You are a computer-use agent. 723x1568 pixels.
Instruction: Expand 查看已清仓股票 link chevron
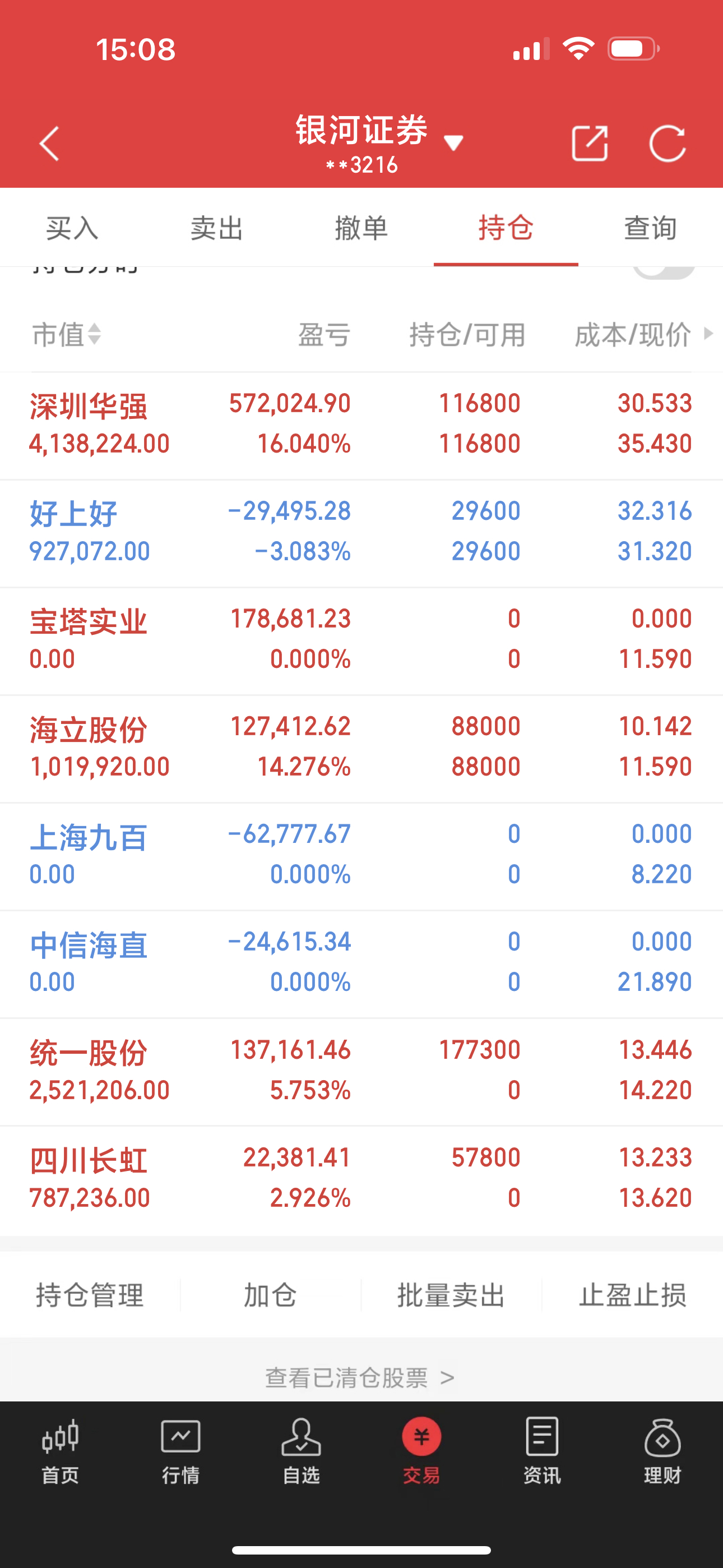pyautogui.click(x=447, y=1377)
